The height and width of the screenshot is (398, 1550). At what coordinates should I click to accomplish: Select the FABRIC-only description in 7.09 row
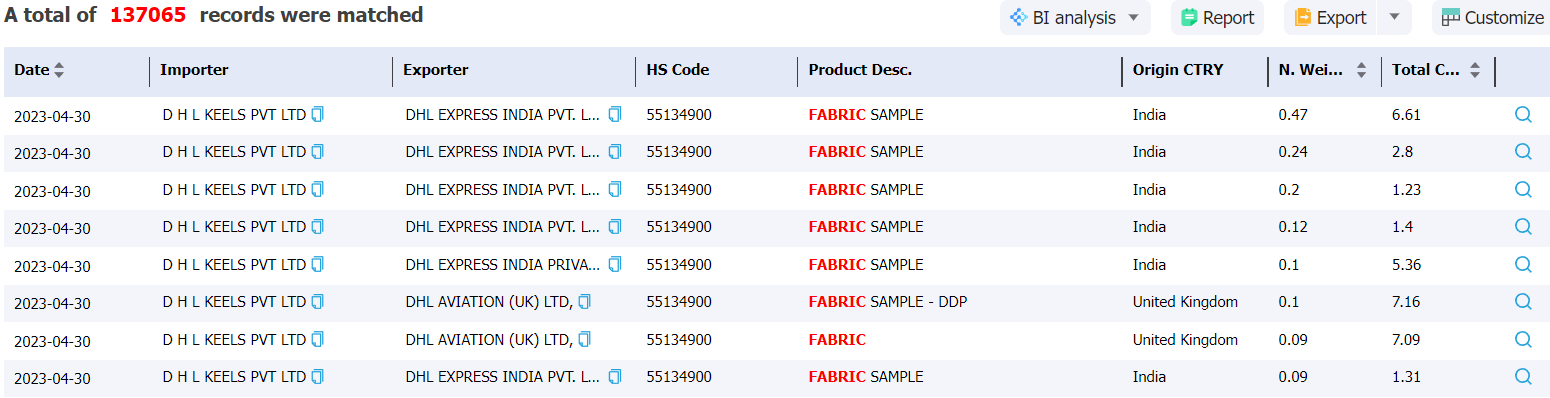(x=837, y=339)
